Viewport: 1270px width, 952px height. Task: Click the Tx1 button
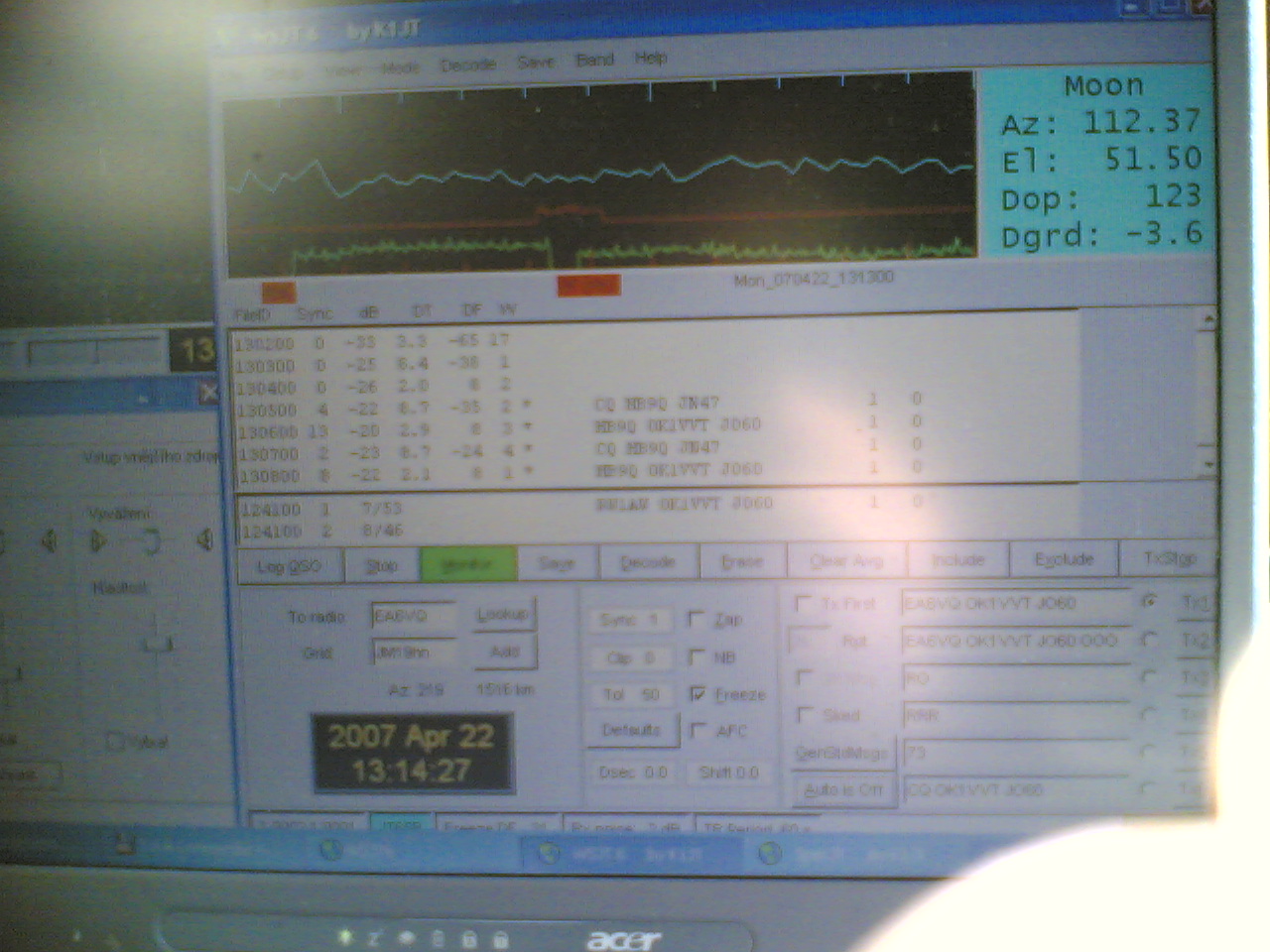(1194, 602)
